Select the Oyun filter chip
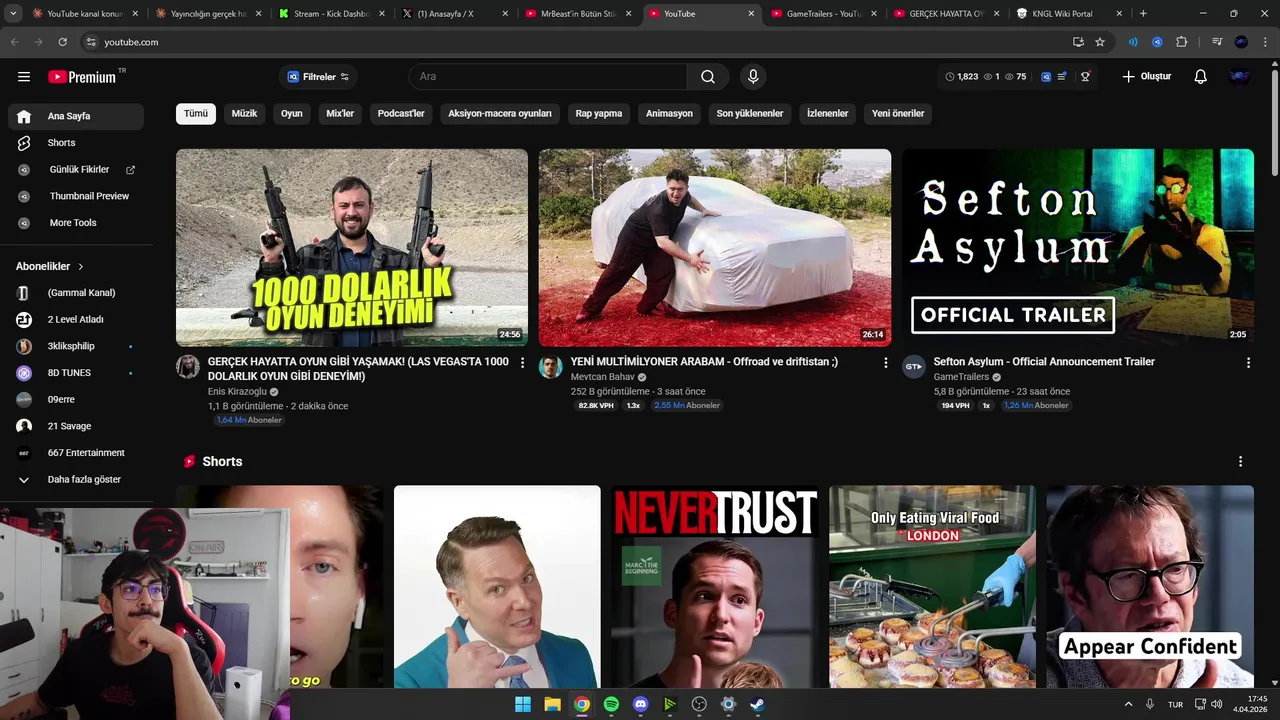Image resolution: width=1280 pixels, height=720 pixels. pos(292,114)
